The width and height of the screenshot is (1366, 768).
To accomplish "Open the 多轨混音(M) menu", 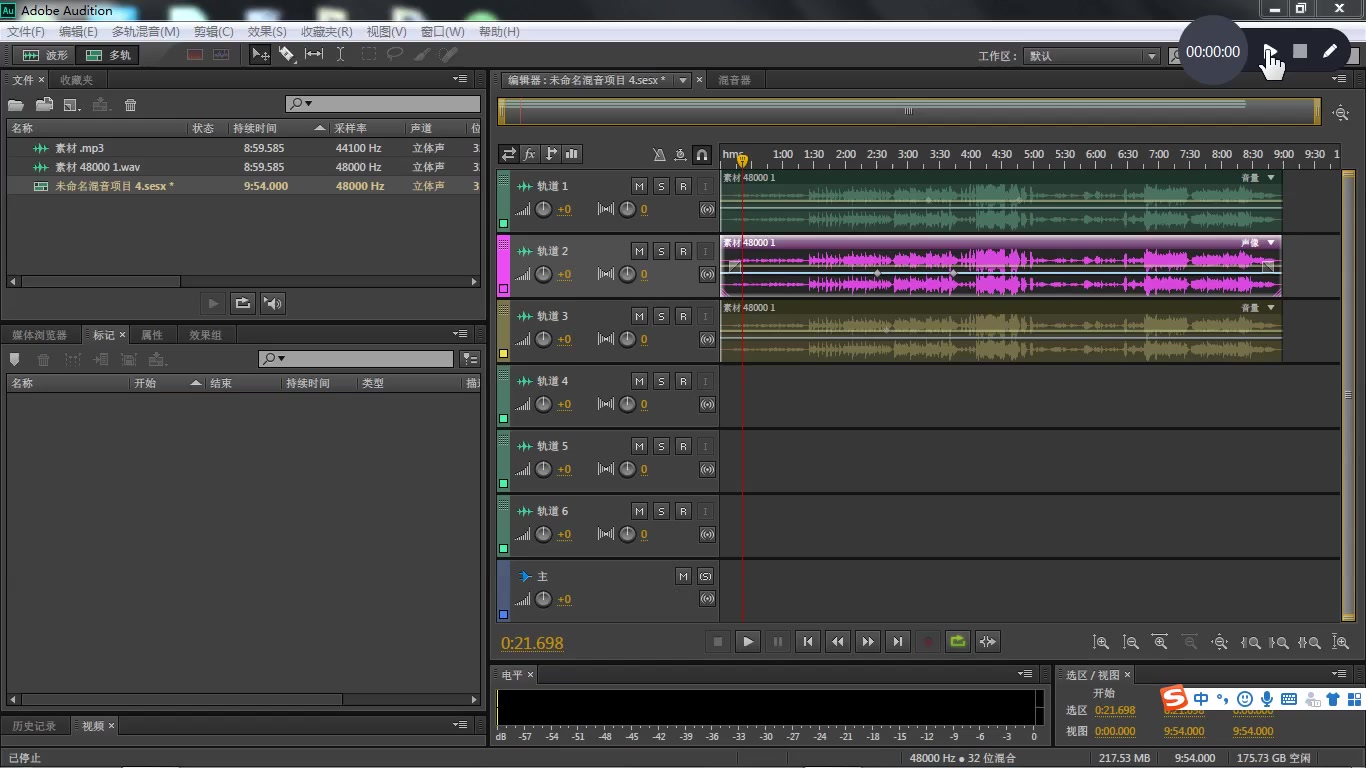I will coord(146,32).
